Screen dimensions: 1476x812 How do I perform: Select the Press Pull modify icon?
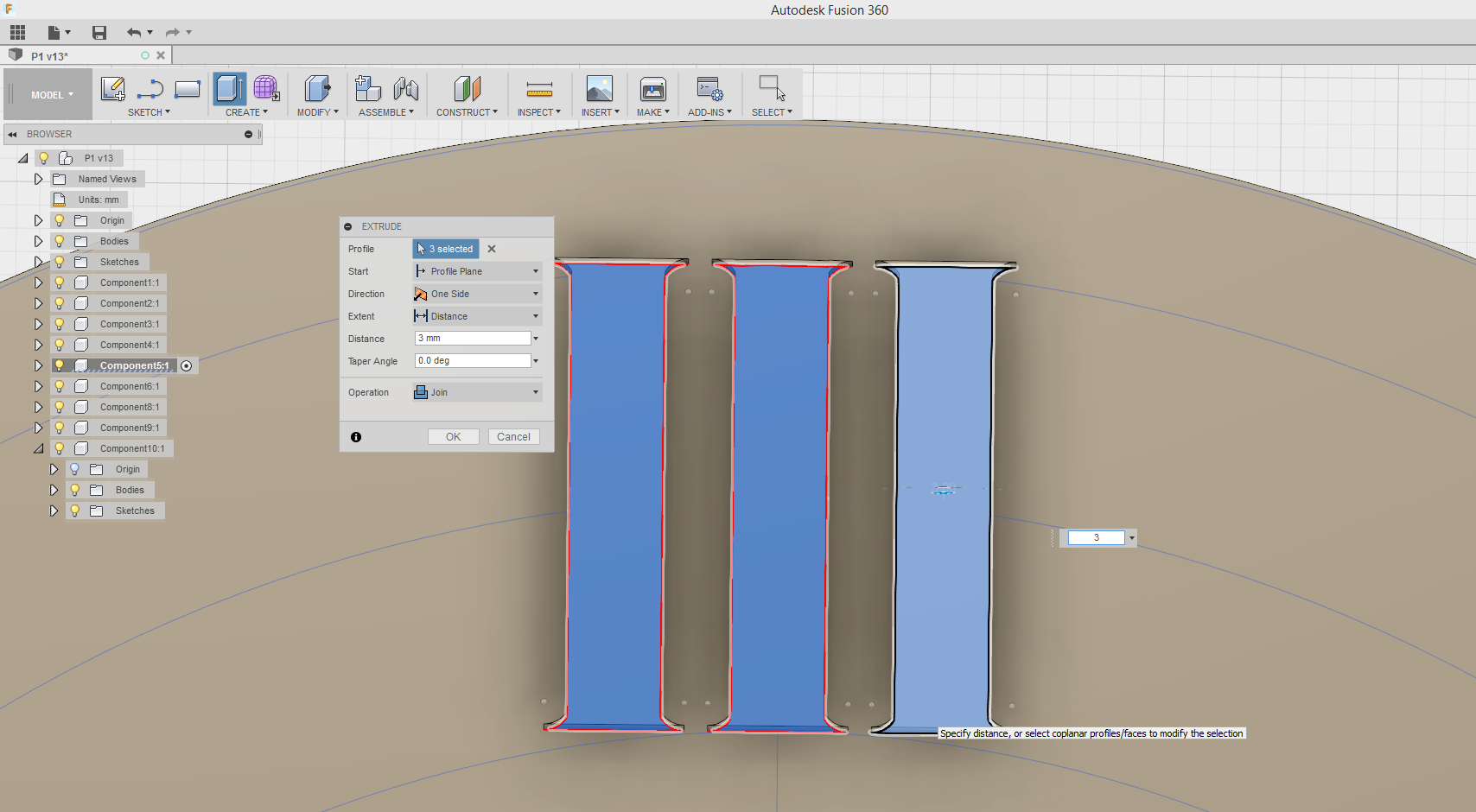(317, 89)
